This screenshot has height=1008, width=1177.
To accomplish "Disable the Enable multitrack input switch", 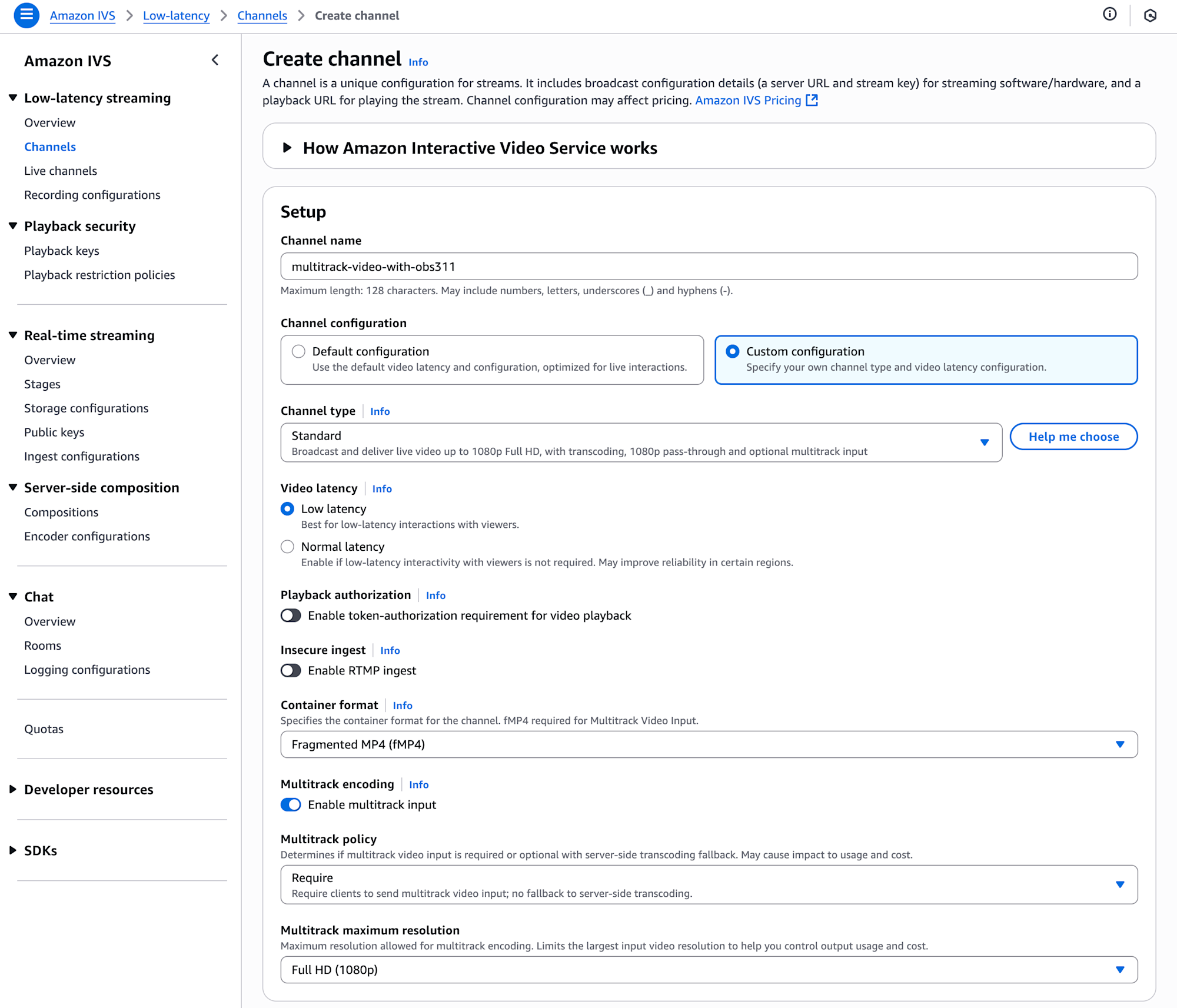I will click(291, 804).
